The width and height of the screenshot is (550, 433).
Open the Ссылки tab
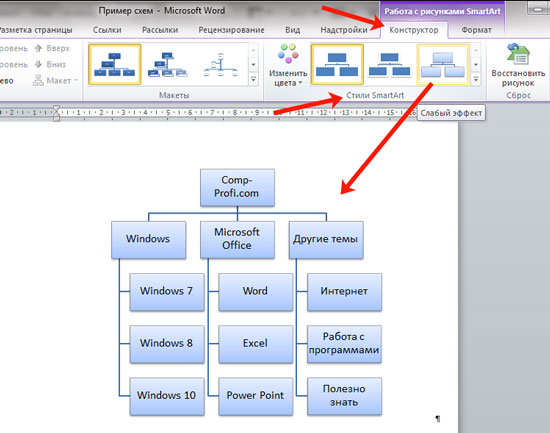click(x=107, y=30)
